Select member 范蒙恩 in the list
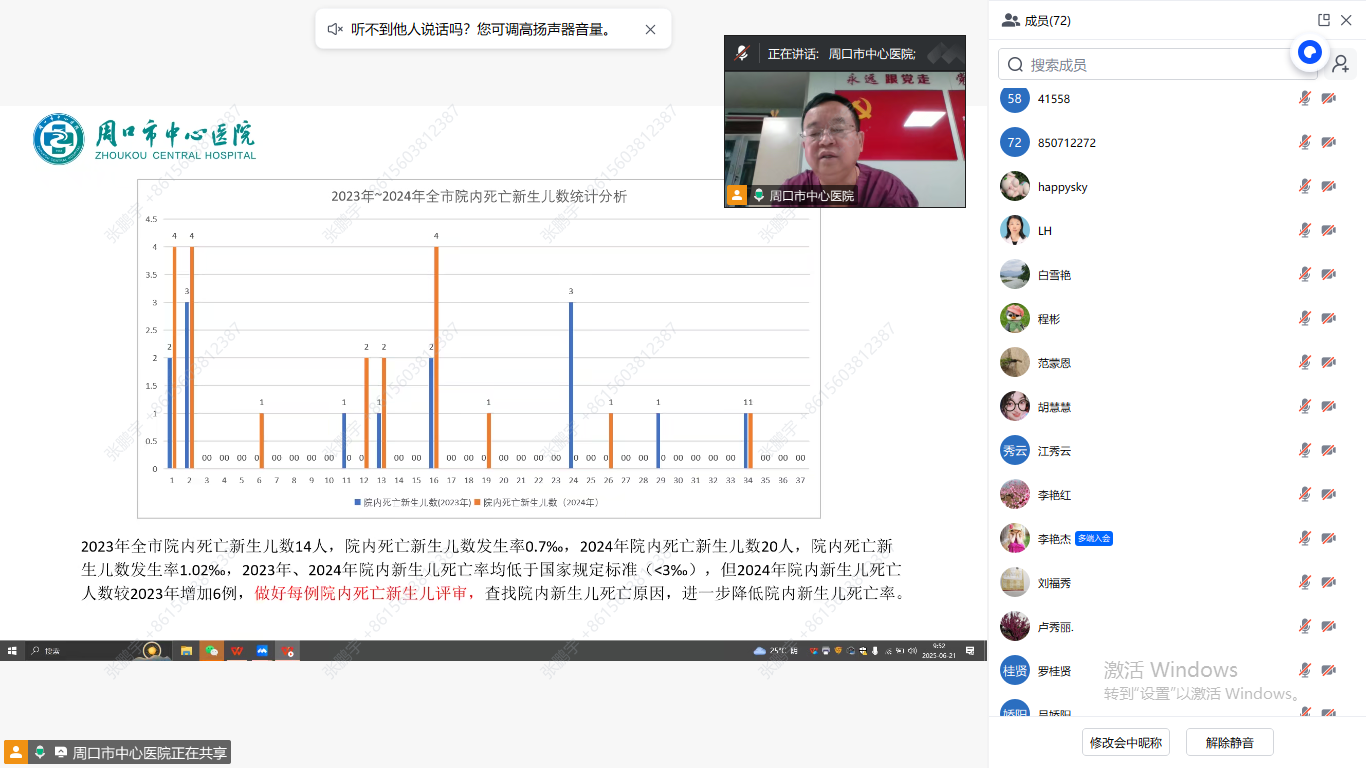The image size is (1366, 768). tap(1176, 362)
